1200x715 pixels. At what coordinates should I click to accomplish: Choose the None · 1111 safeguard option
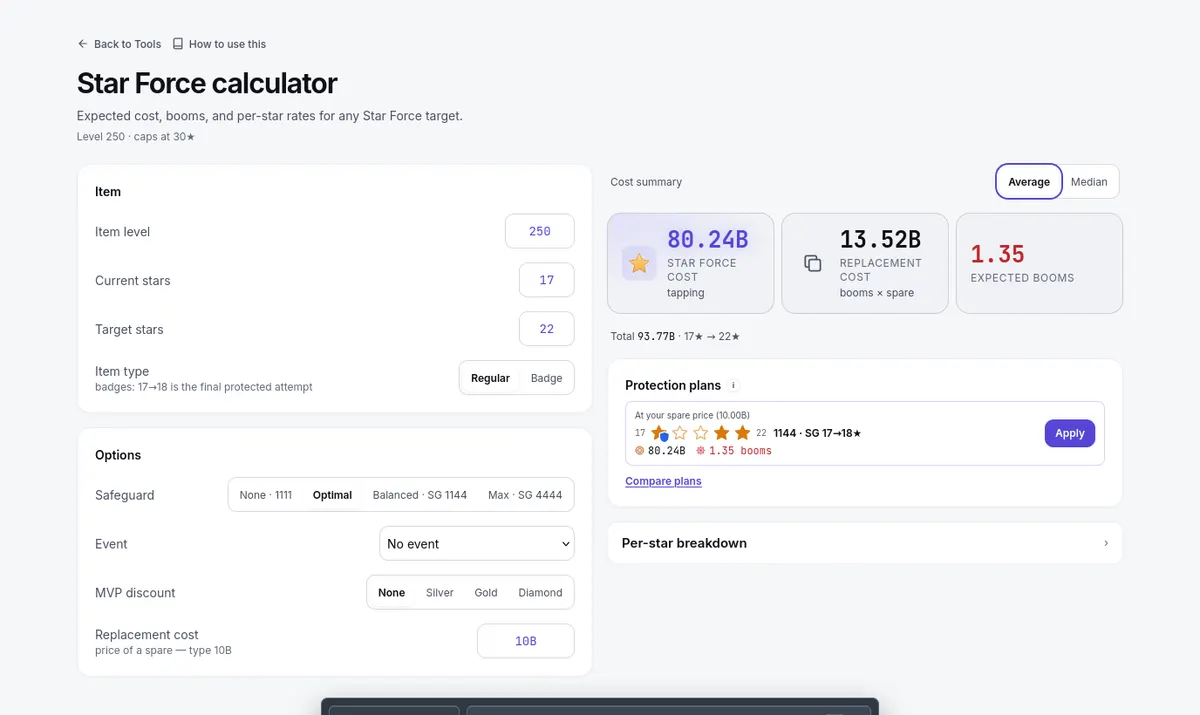(266, 495)
